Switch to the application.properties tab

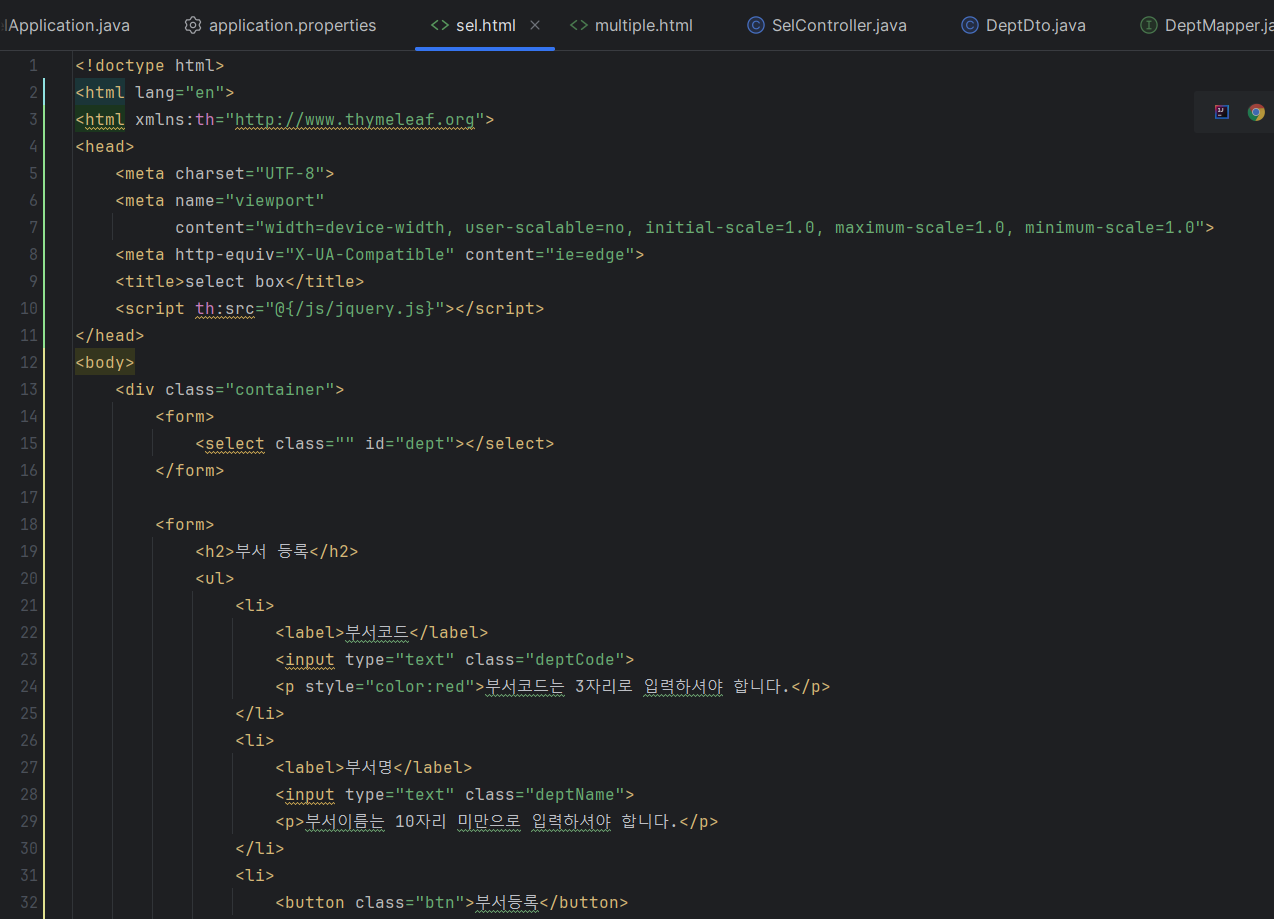click(x=280, y=25)
